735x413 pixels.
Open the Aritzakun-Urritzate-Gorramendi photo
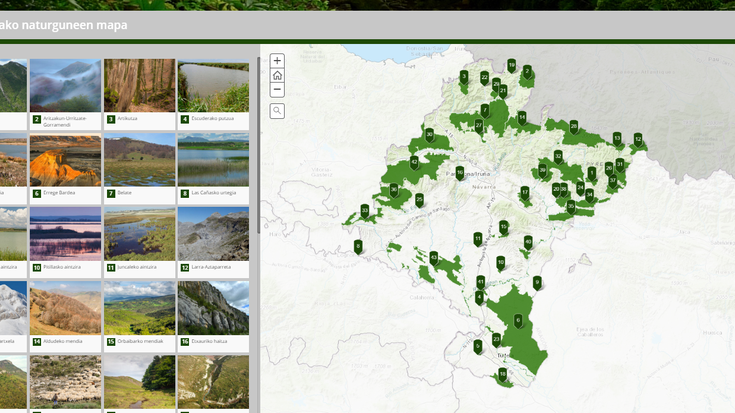tap(65, 85)
